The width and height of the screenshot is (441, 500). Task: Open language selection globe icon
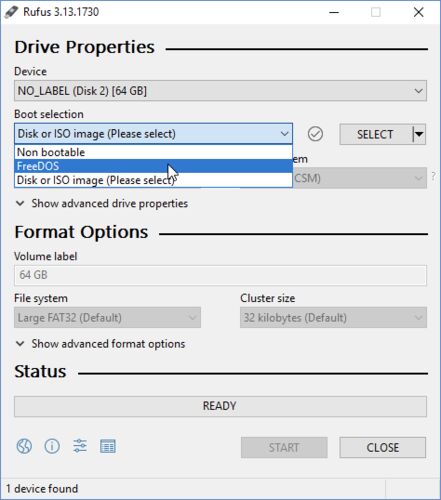[x=24, y=446]
